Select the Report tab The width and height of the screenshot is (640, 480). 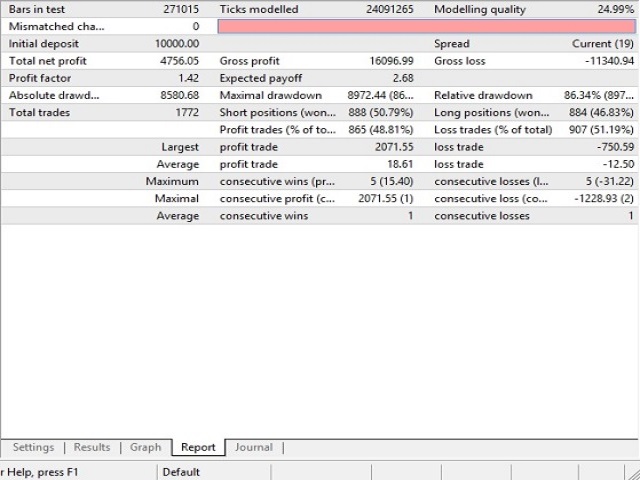pyautogui.click(x=198, y=448)
